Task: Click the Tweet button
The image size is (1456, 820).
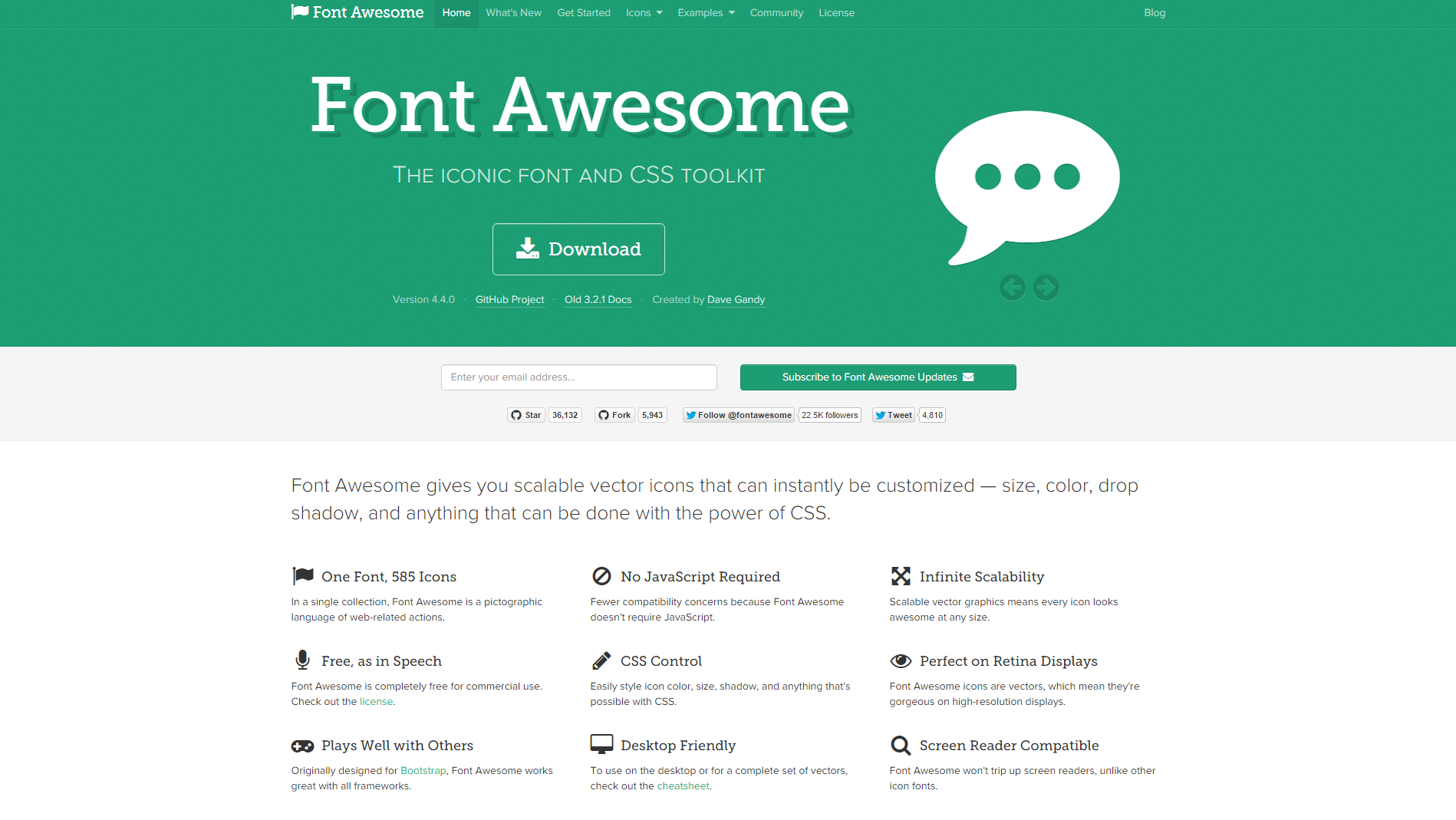Action: (894, 415)
